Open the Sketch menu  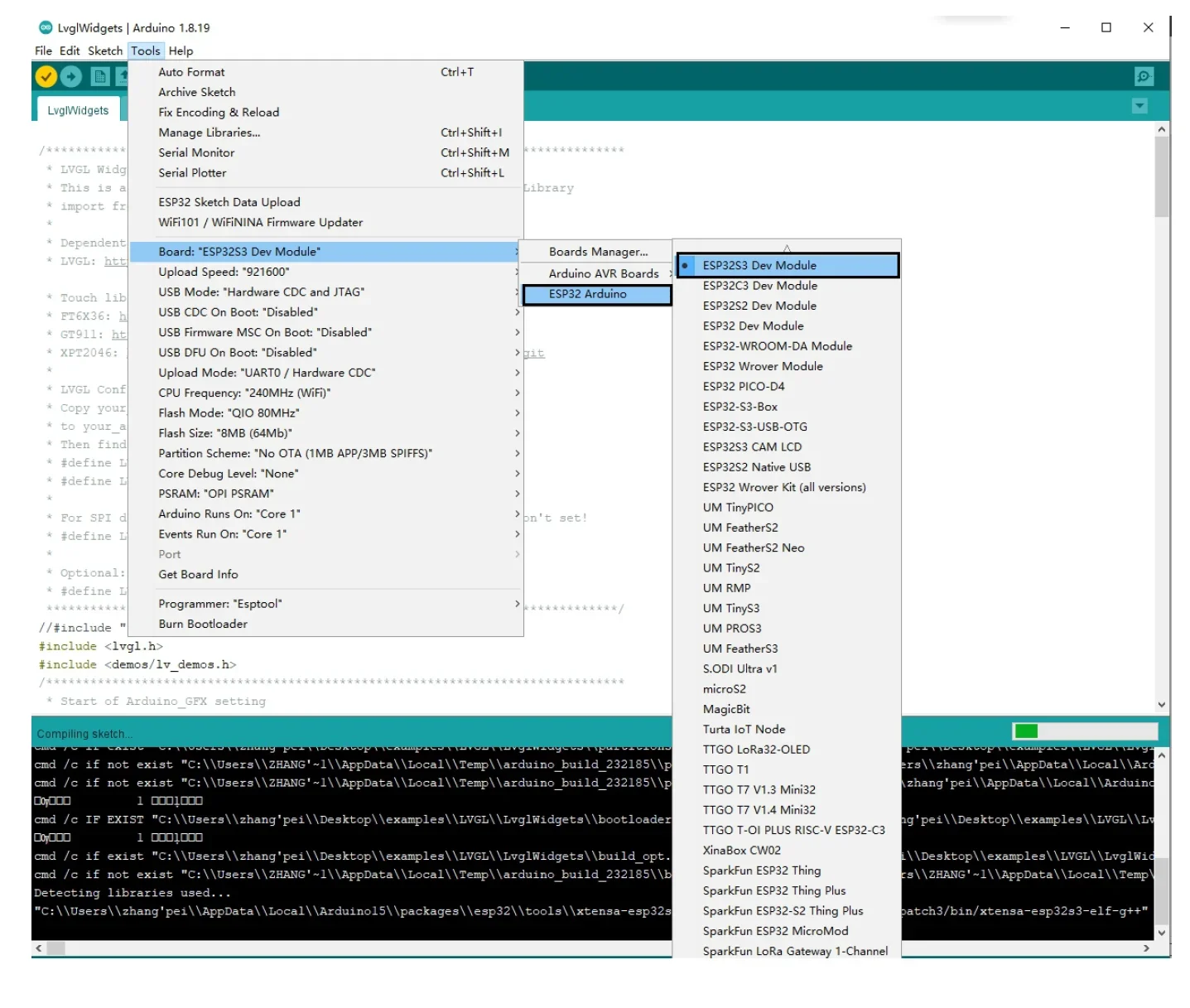[105, 51]
